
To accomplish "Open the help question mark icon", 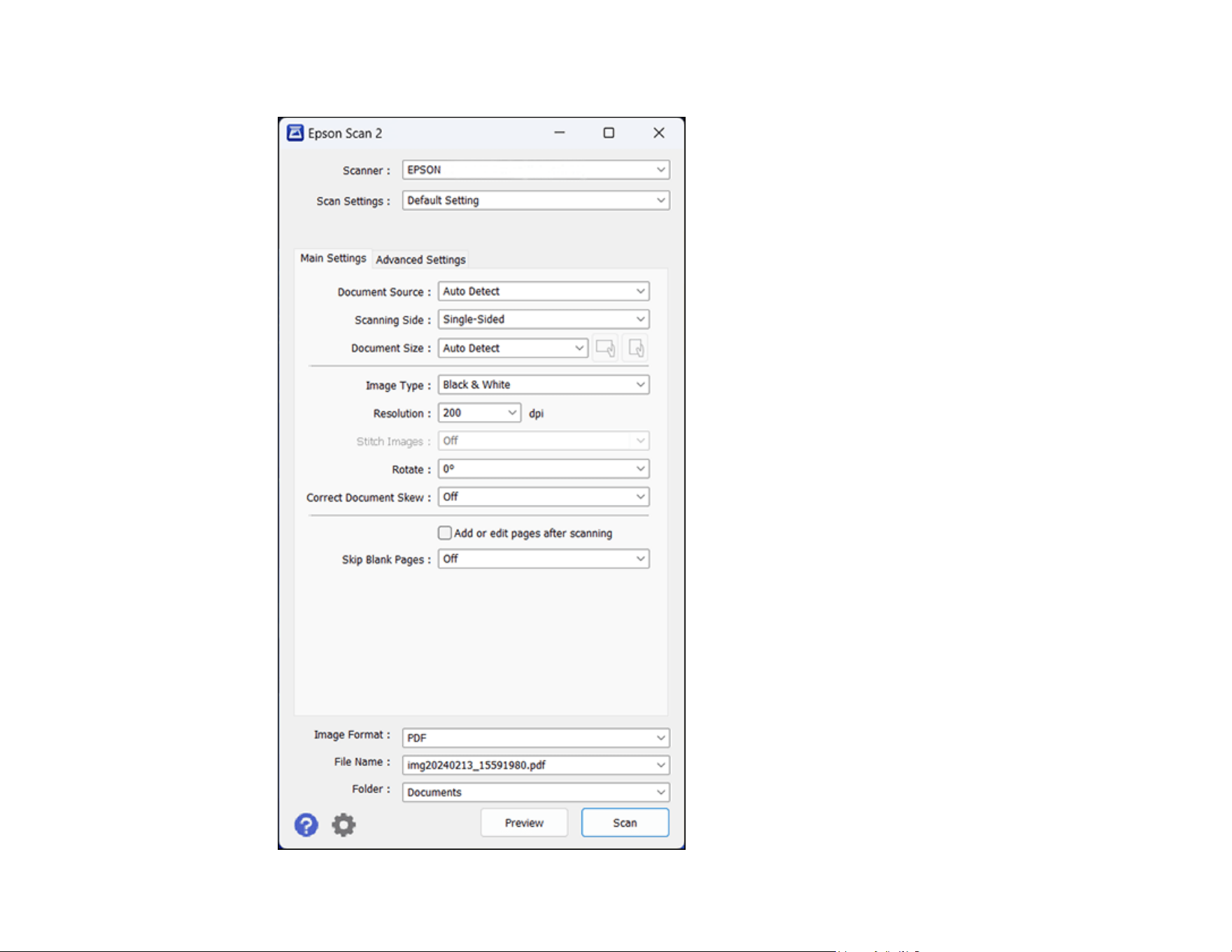I will 306,825.
